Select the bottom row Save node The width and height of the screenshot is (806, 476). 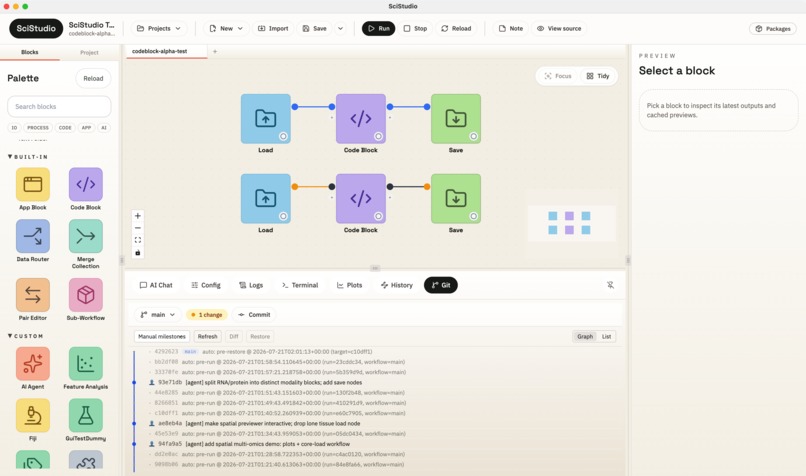point(456,198)
